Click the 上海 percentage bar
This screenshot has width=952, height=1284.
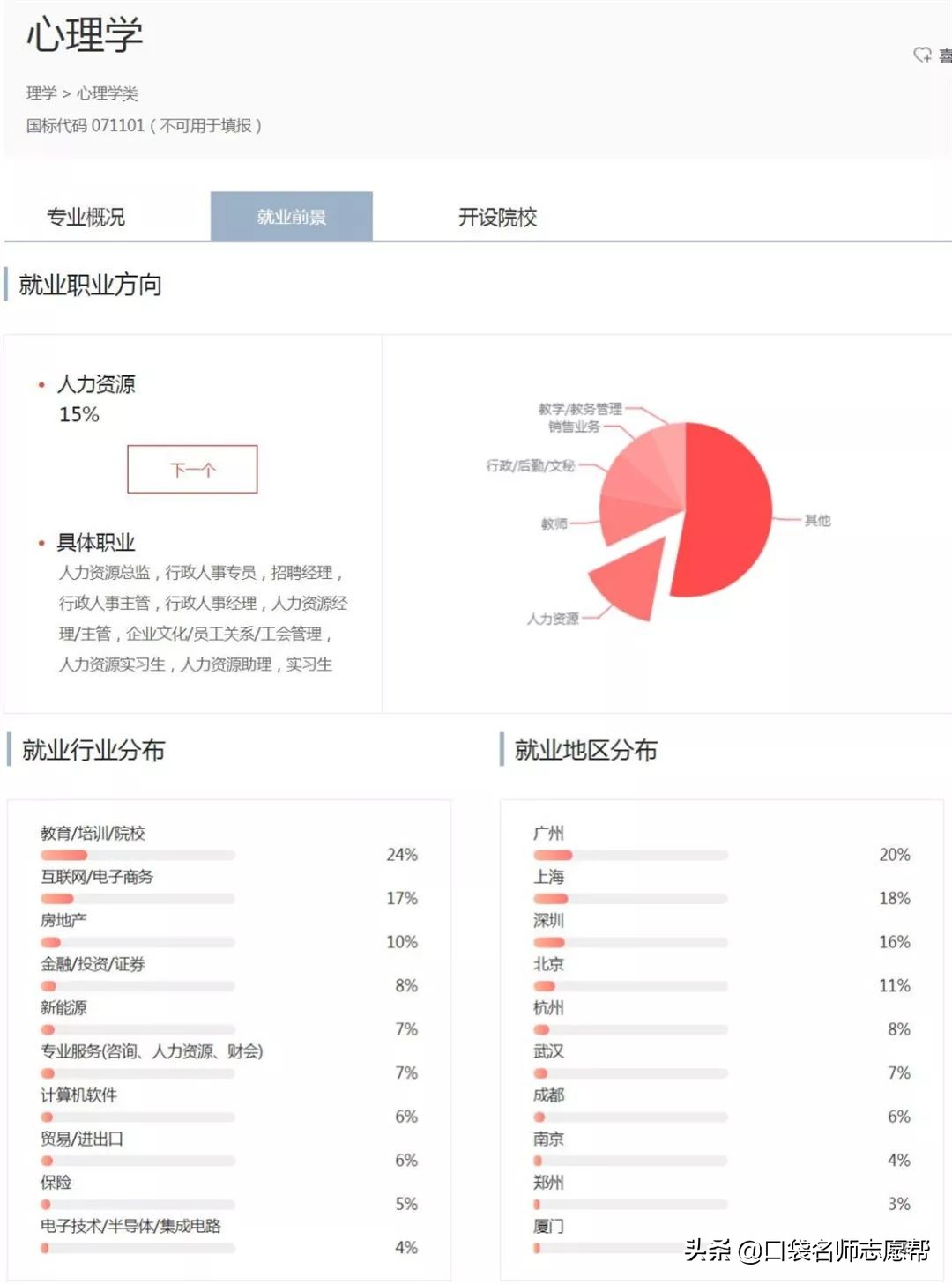(x=630, y=899)
